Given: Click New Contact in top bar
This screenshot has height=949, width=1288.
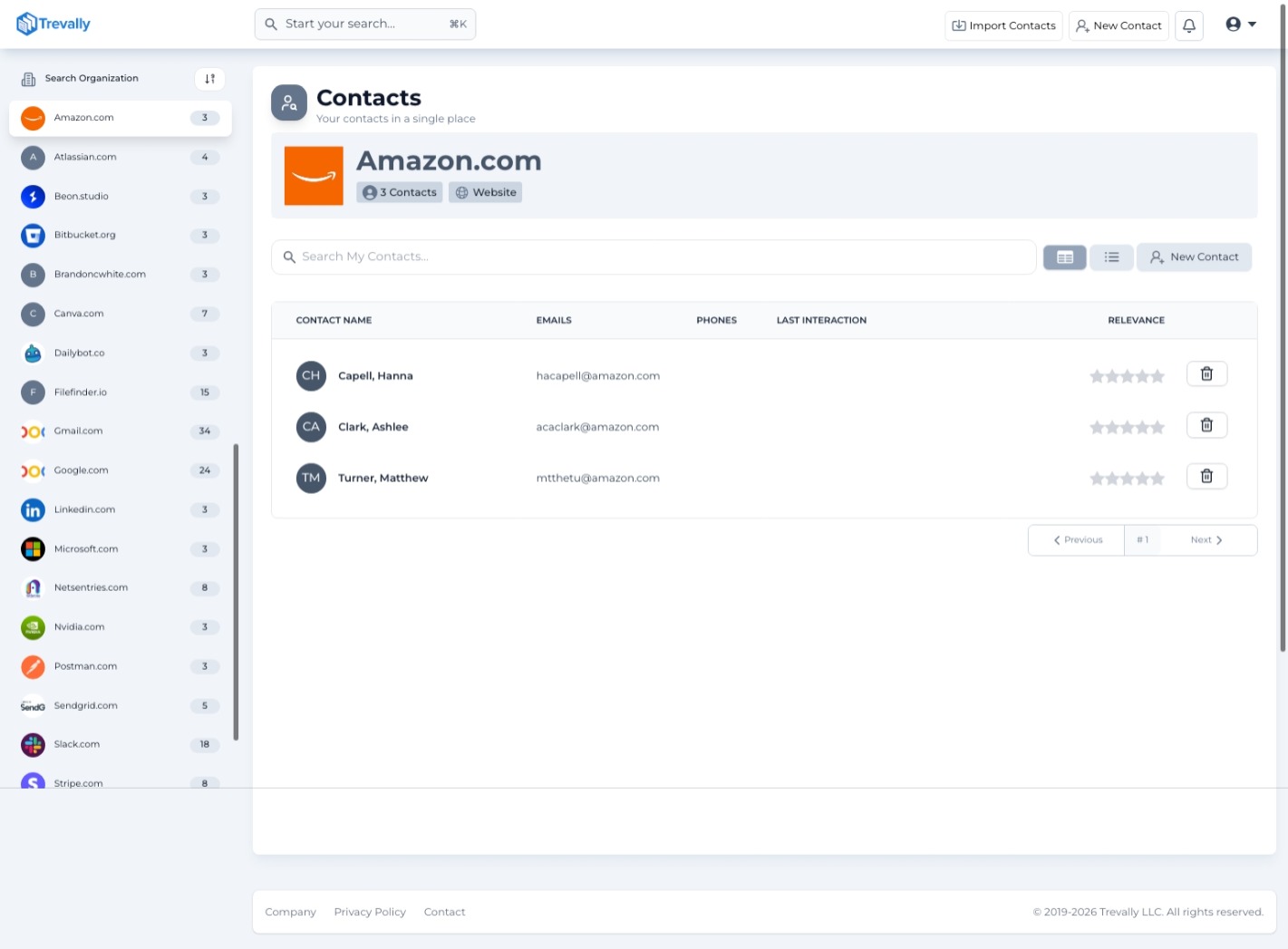Looking at the screenshot, I should [x=1119, y=25].
